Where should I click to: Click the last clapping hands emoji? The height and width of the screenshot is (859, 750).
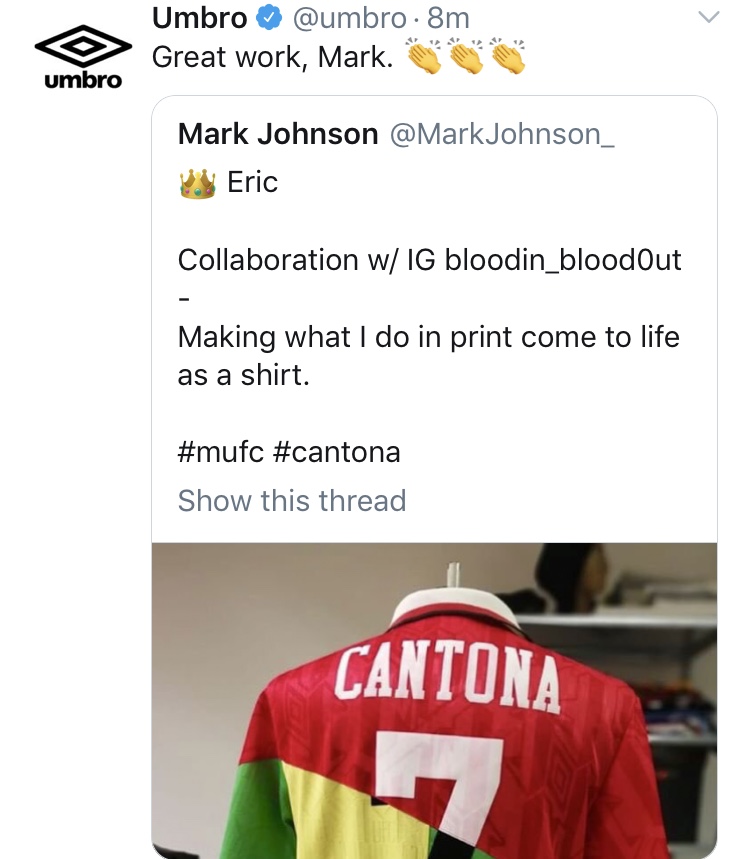[508, 57]
